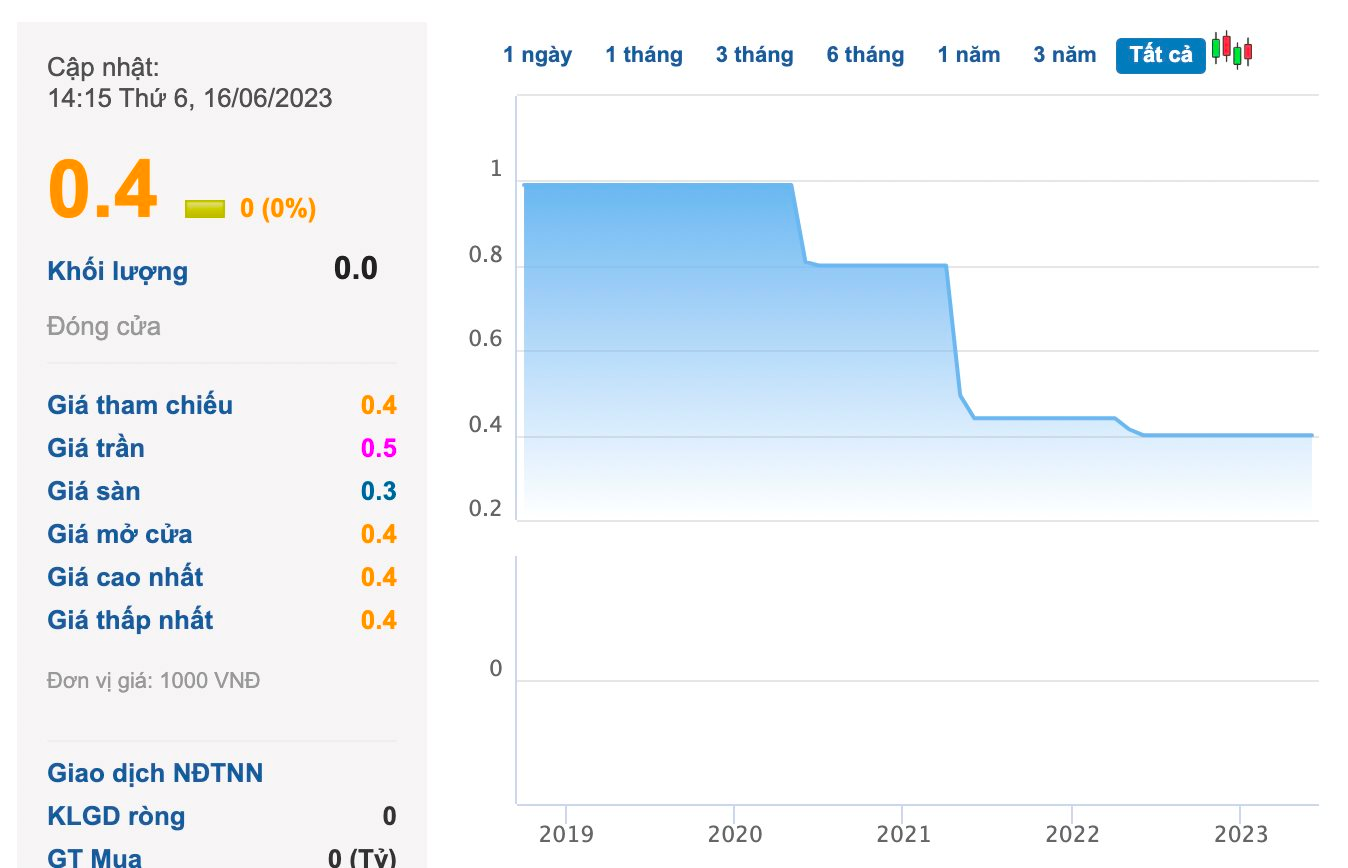
Task: Click the "Giá trần" ceiling price value
Action: tap(379, 448)
